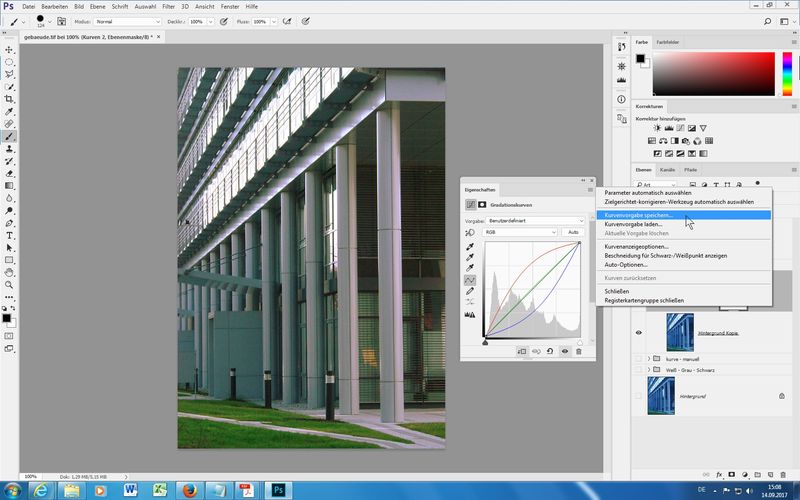Click the trash icon in Eigenschaften panel
The height and width of the screenshot is (500, 800).
click(578, 352)
